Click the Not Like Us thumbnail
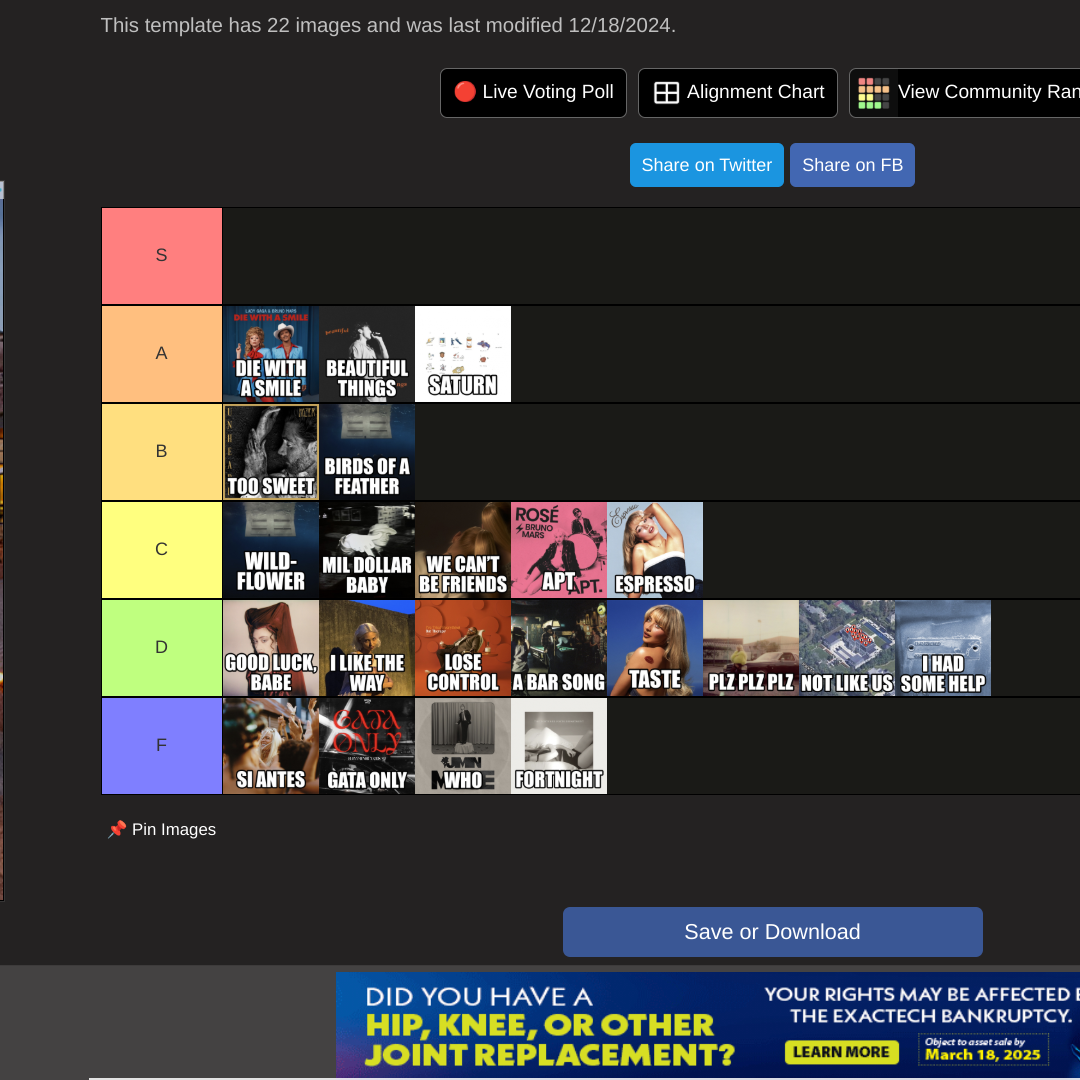 [x=847, y=648]
